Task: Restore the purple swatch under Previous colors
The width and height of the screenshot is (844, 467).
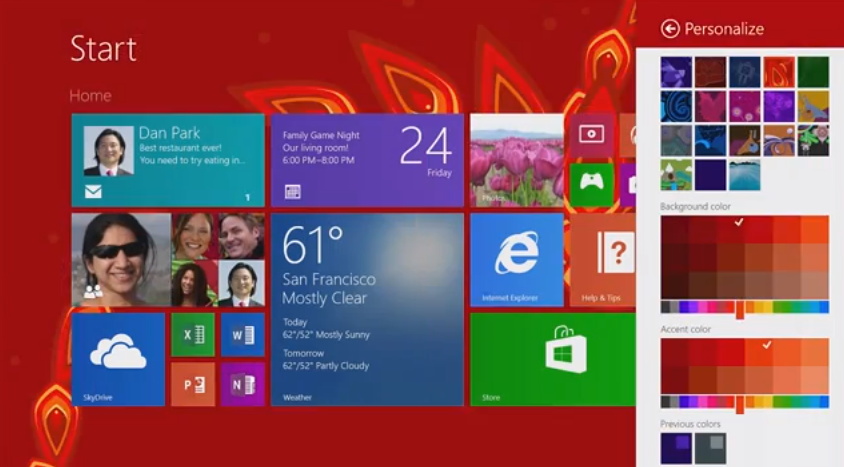Action: tap(676, 449)
